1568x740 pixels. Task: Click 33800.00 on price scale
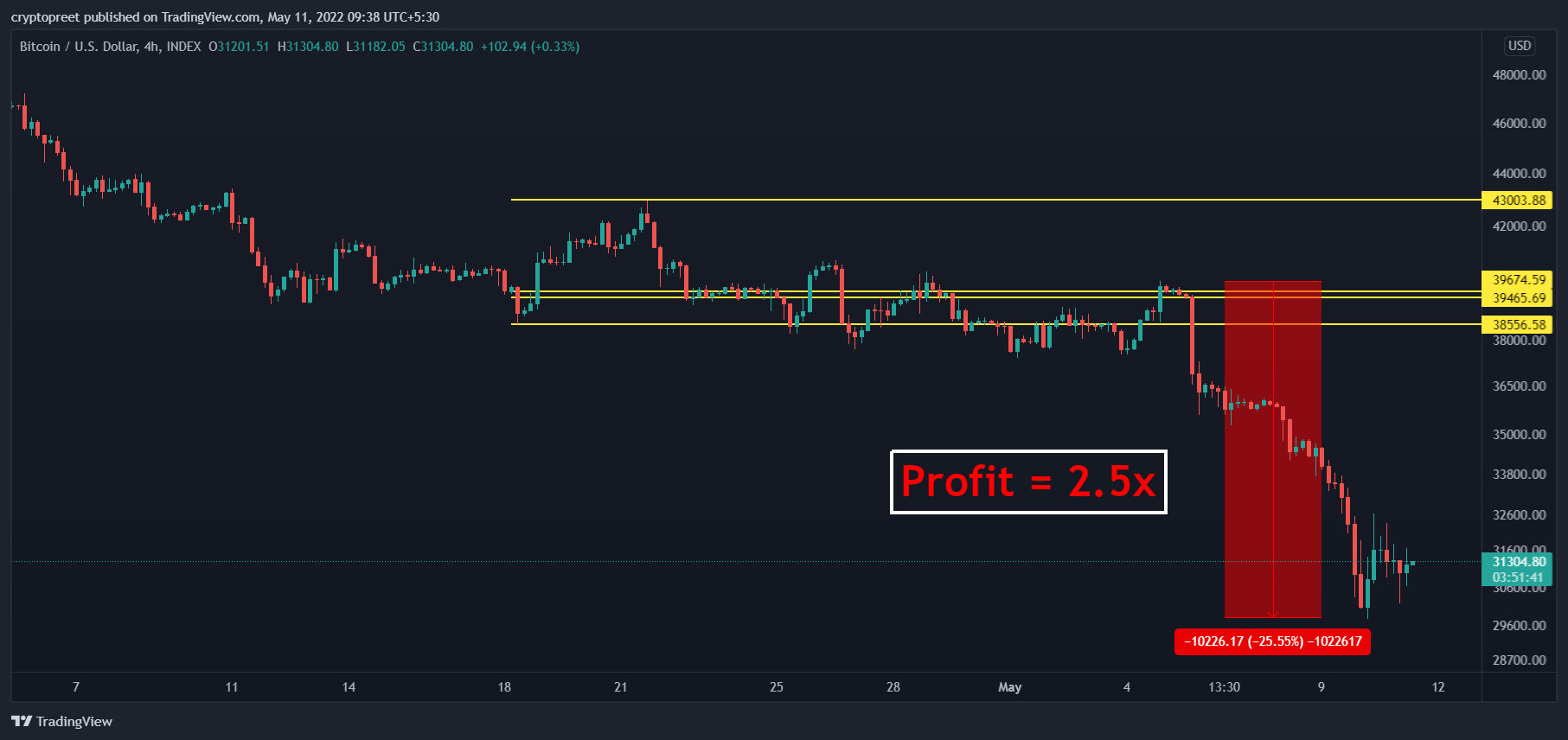tap(1520, 475)
